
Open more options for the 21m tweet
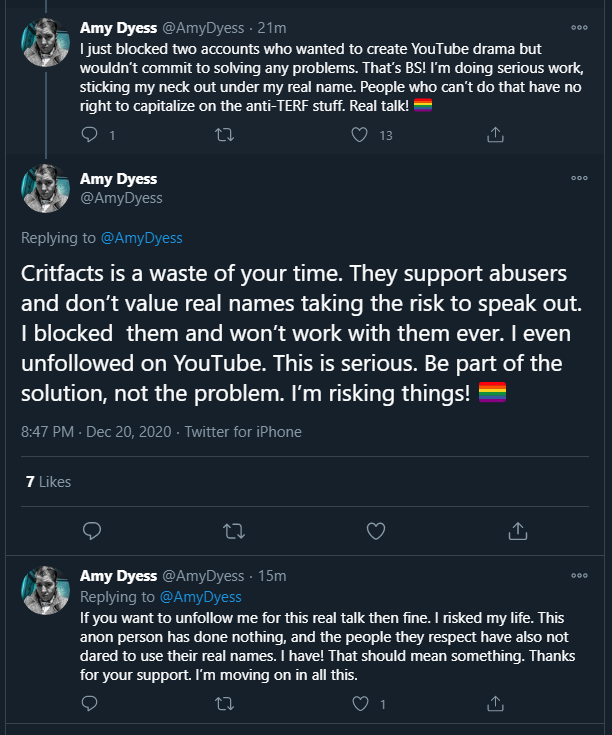(579, 28)
